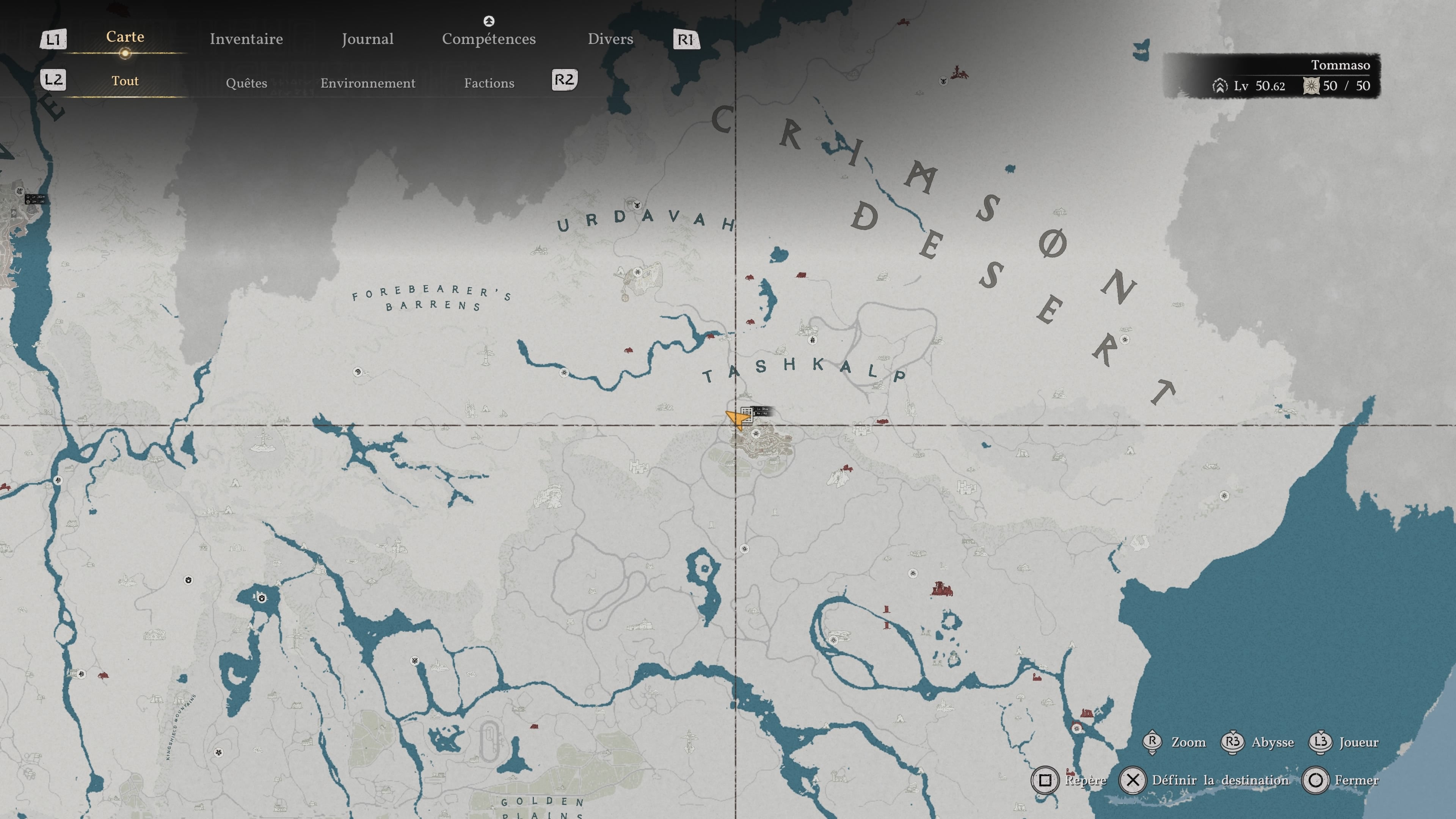Select the sun marker in the settlement south of URDAVAH
Image resolution: width=1456 pixels, height=819 pixels.
638,272
